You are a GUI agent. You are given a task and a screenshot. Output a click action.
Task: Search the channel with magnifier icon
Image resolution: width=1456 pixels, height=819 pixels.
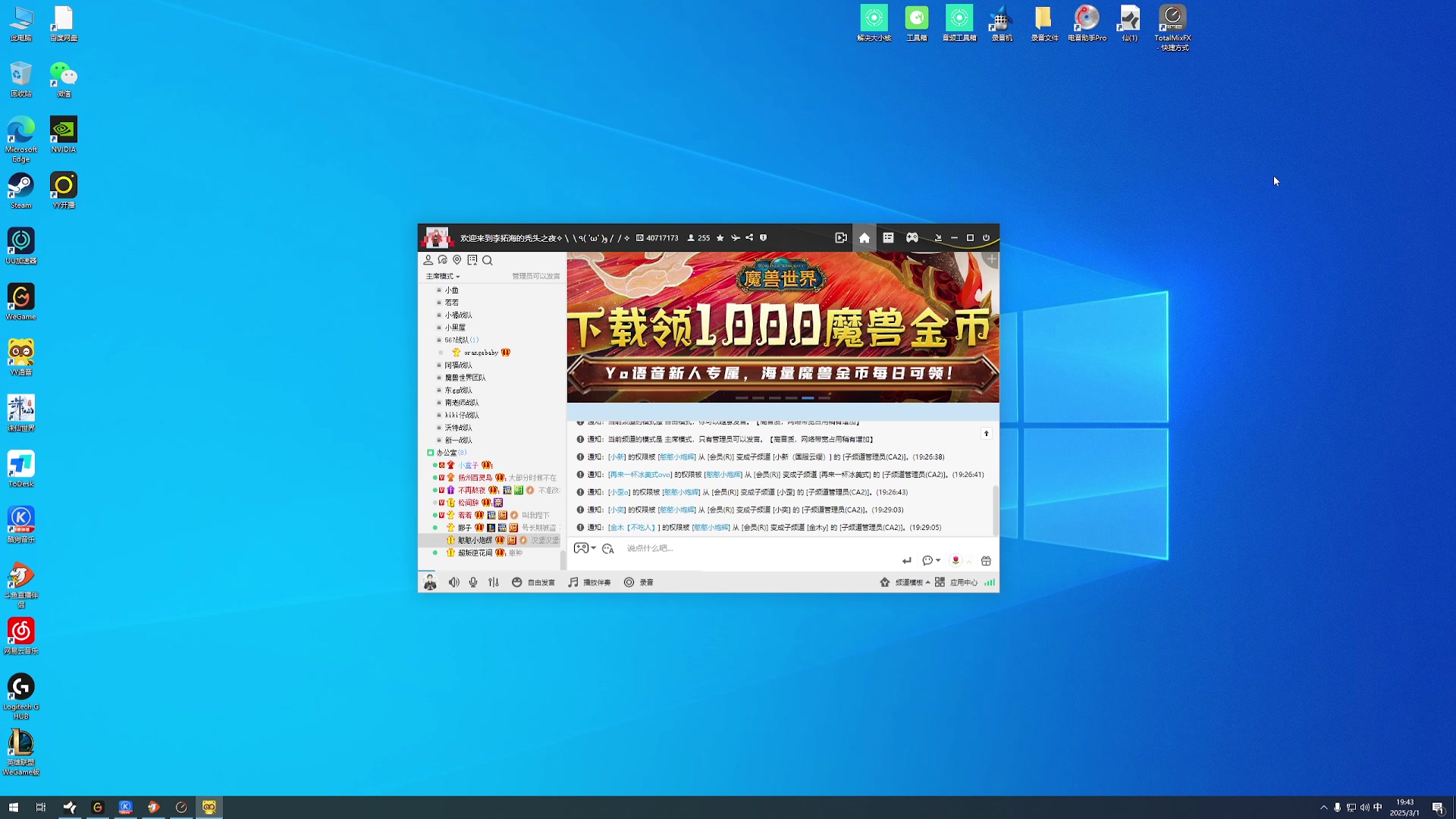pyautogui.click(x=488, y=260)
